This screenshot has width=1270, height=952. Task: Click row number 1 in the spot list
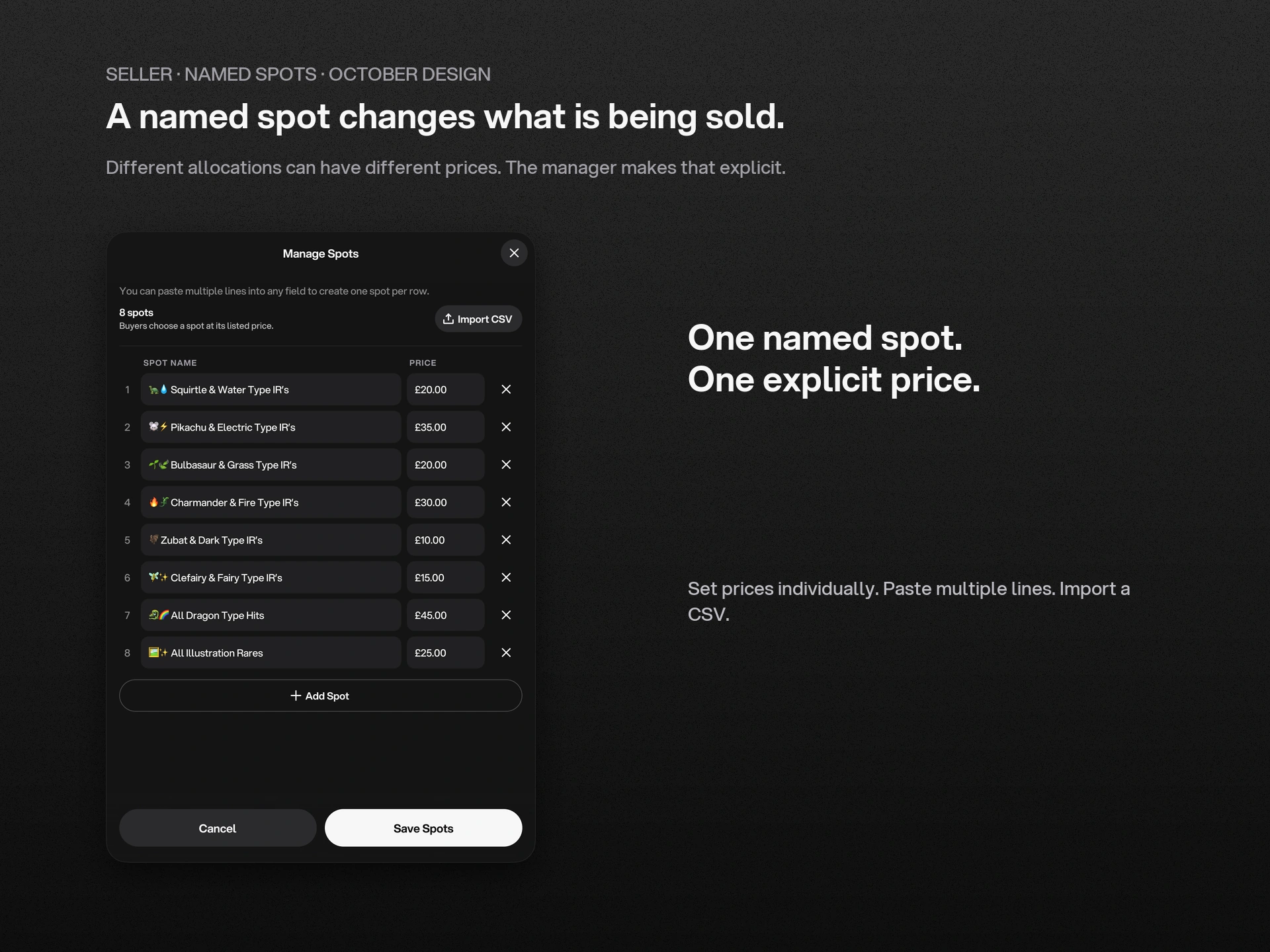(x=127, y=389)
